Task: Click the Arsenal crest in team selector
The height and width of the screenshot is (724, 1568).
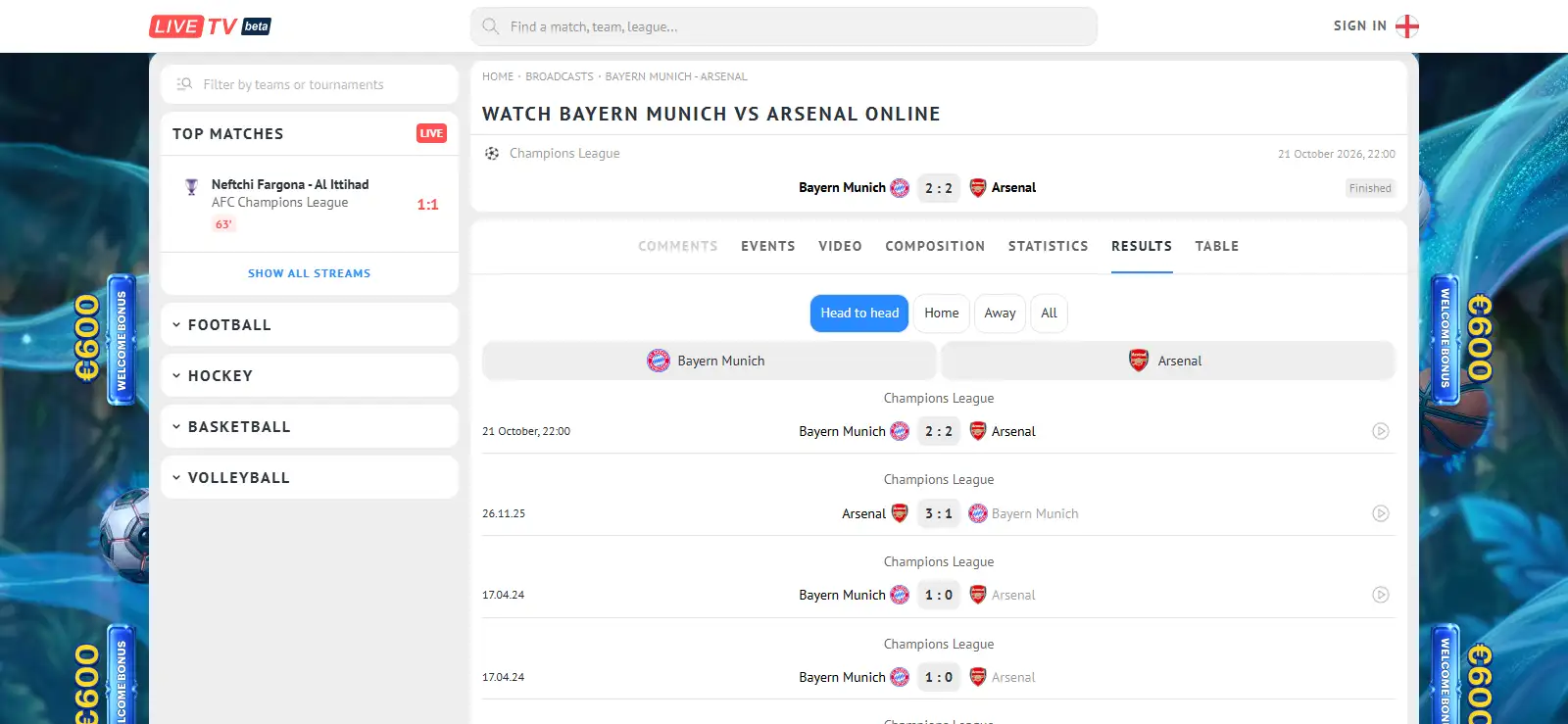Action: click(x=1139, y=361)
